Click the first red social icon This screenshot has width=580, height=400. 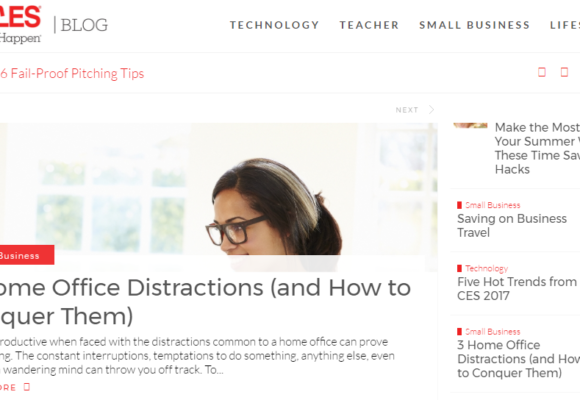click(542, 72)
